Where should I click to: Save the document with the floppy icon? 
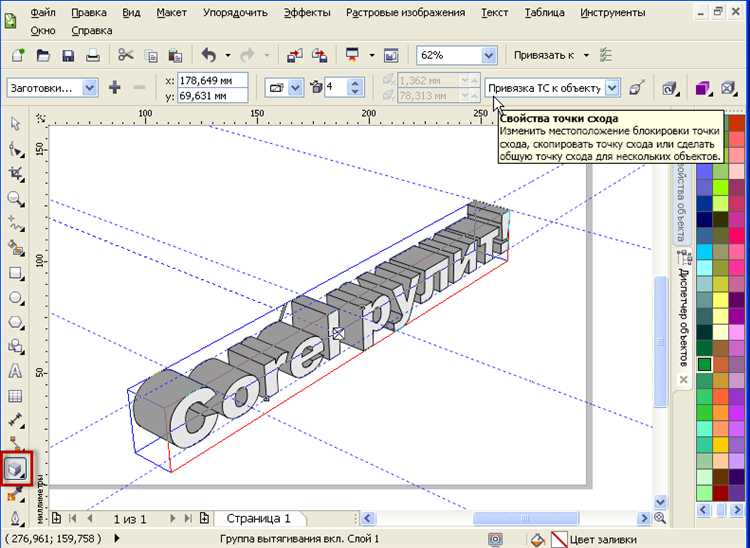coord(68,55)
